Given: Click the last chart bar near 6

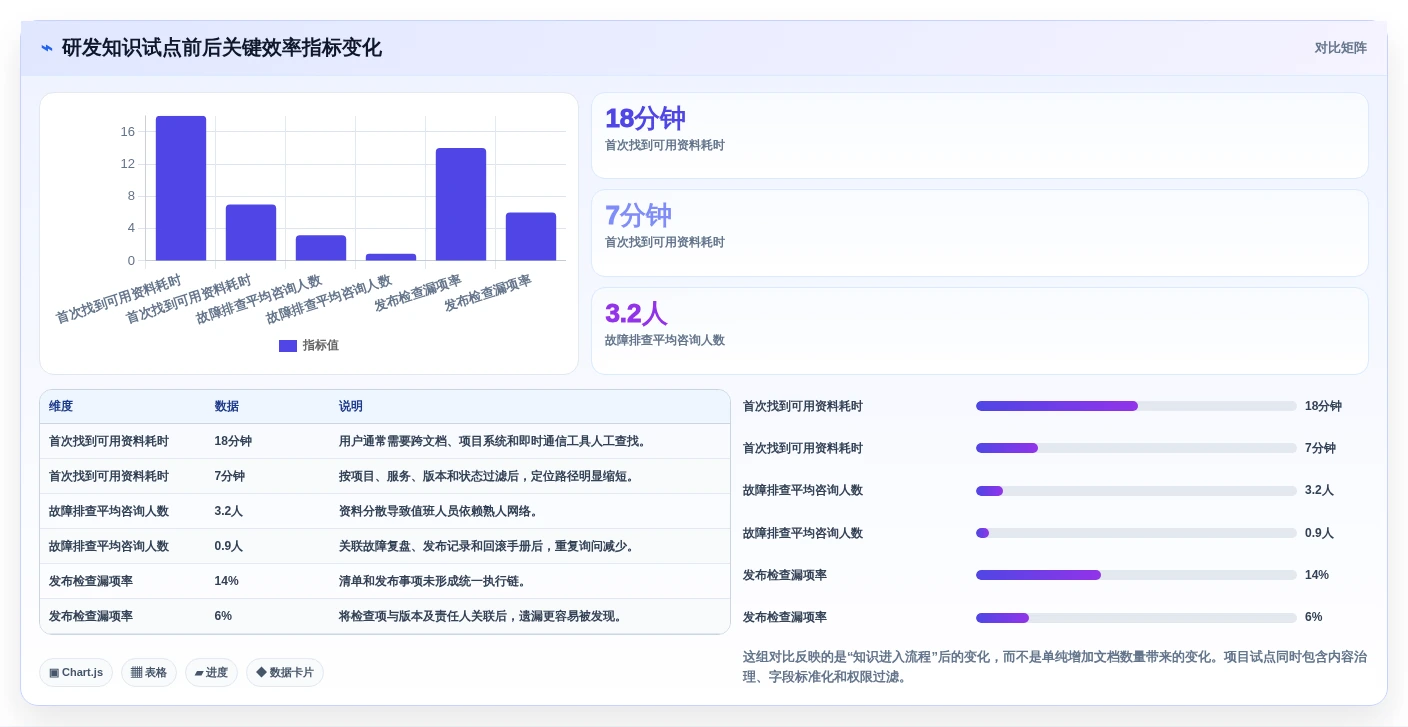Looking at the screenshot, I should coord(531,237).
